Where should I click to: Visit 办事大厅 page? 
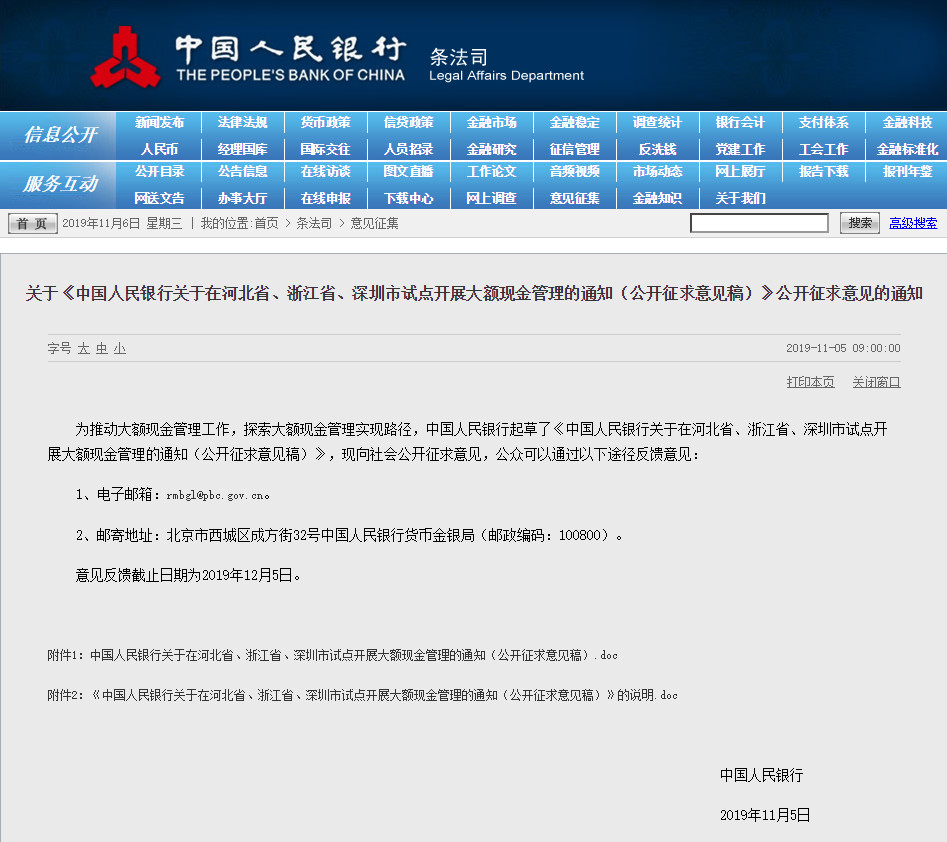(242, 198)
